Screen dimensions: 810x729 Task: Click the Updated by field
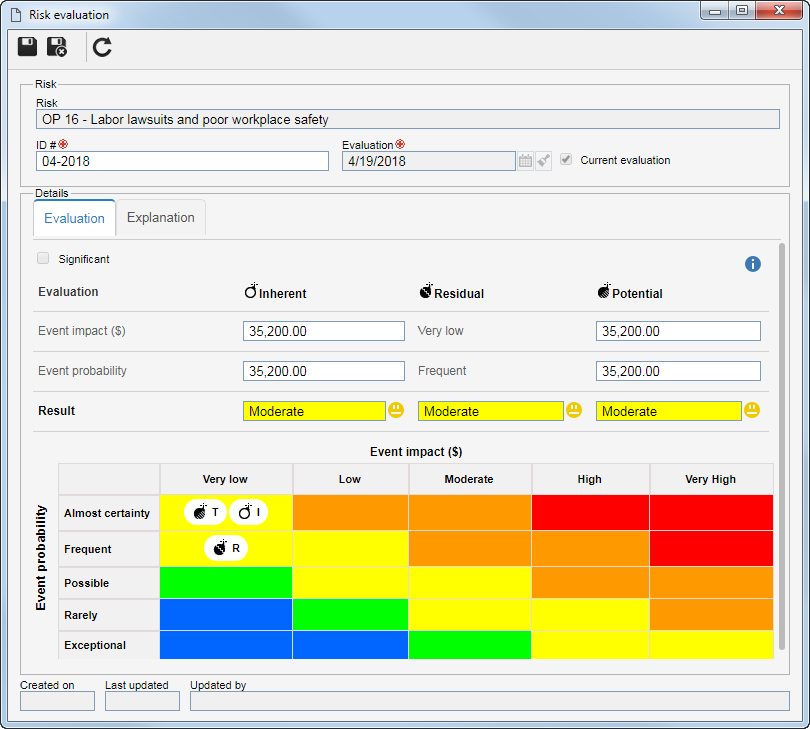pos(490,701)
